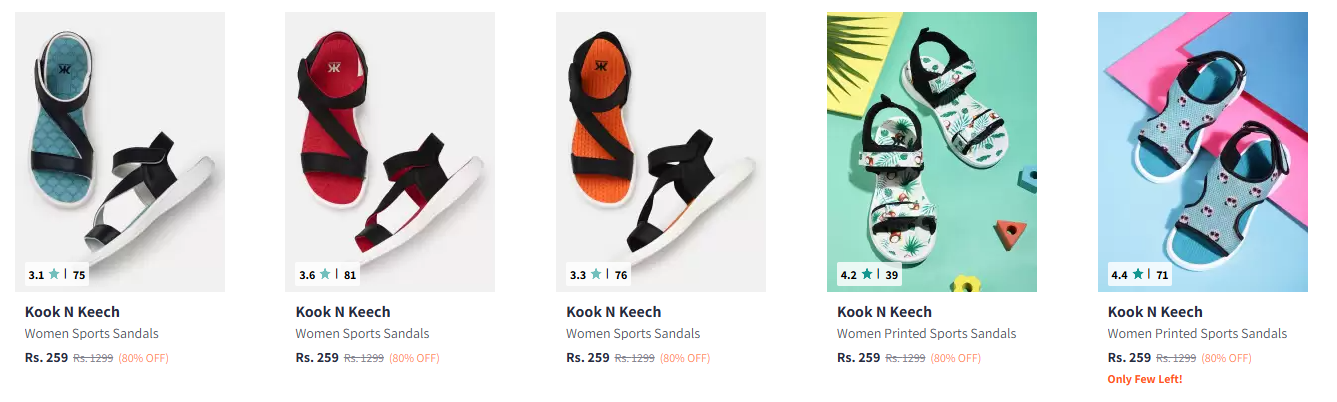Open the blue printed sandal on pink background
Viewport: 1337px width, 402px height.
[x=1203, y=152]
